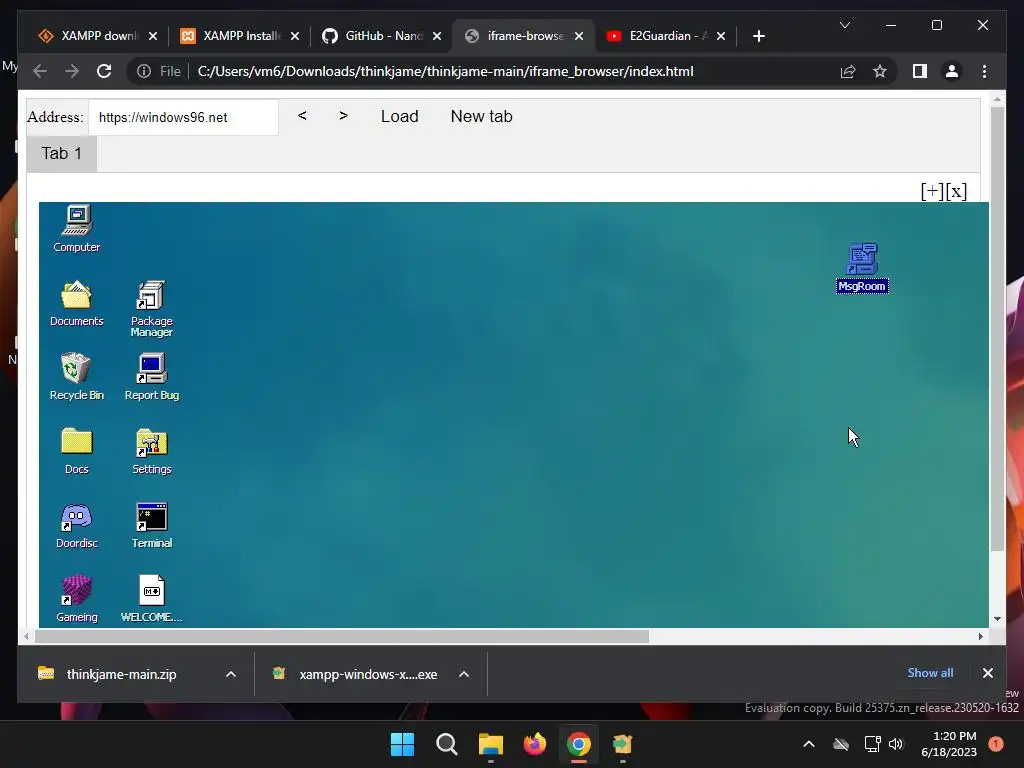Launch Firefox from taskbar
Screen dimensions: 1024x768
(535, 744)
